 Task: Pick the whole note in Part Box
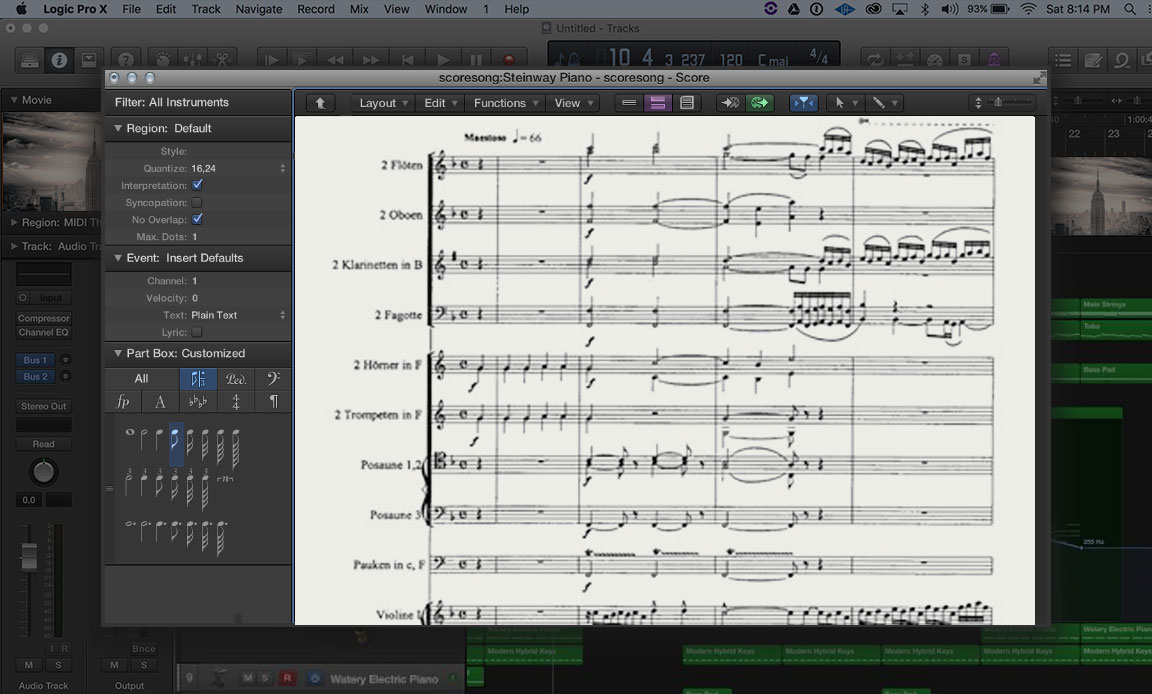click(129, 433)
